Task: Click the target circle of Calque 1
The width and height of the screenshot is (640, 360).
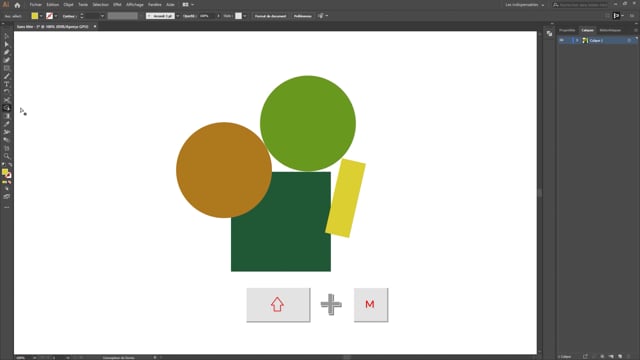Action: tap(629, 40)
